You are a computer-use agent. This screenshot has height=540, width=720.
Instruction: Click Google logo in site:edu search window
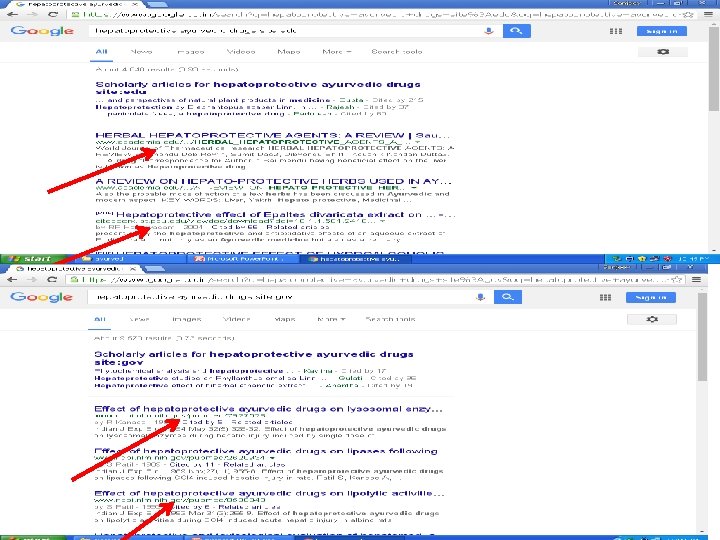coord(42,31)
